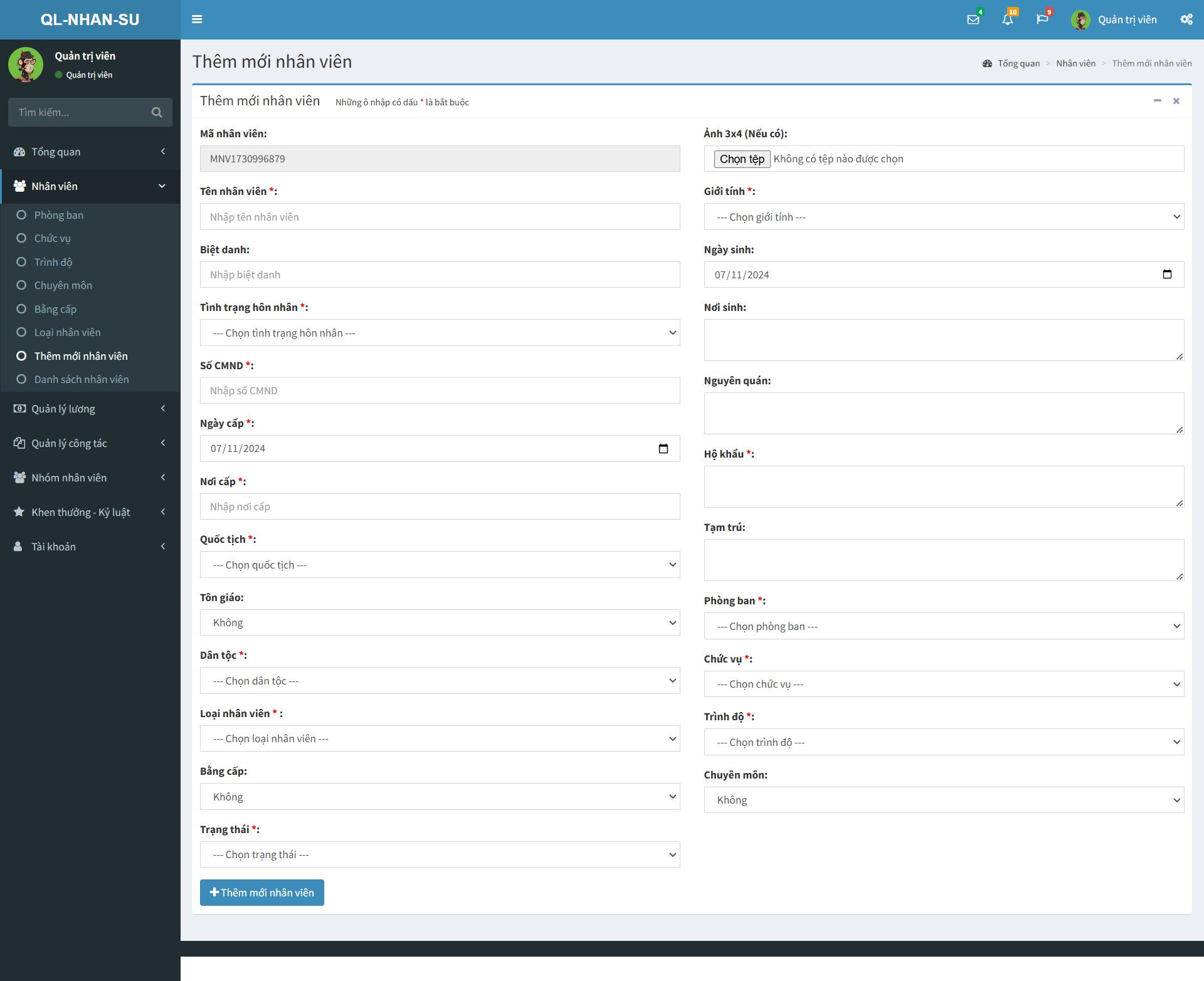Click the Tên nhân viên input field
Viewport: 1204px width, 981px height.
coord(439,216)
